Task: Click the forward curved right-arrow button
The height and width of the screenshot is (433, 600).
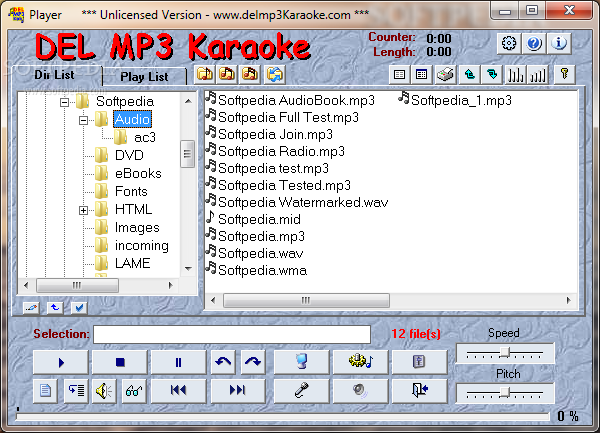Action: pos(253,362)
